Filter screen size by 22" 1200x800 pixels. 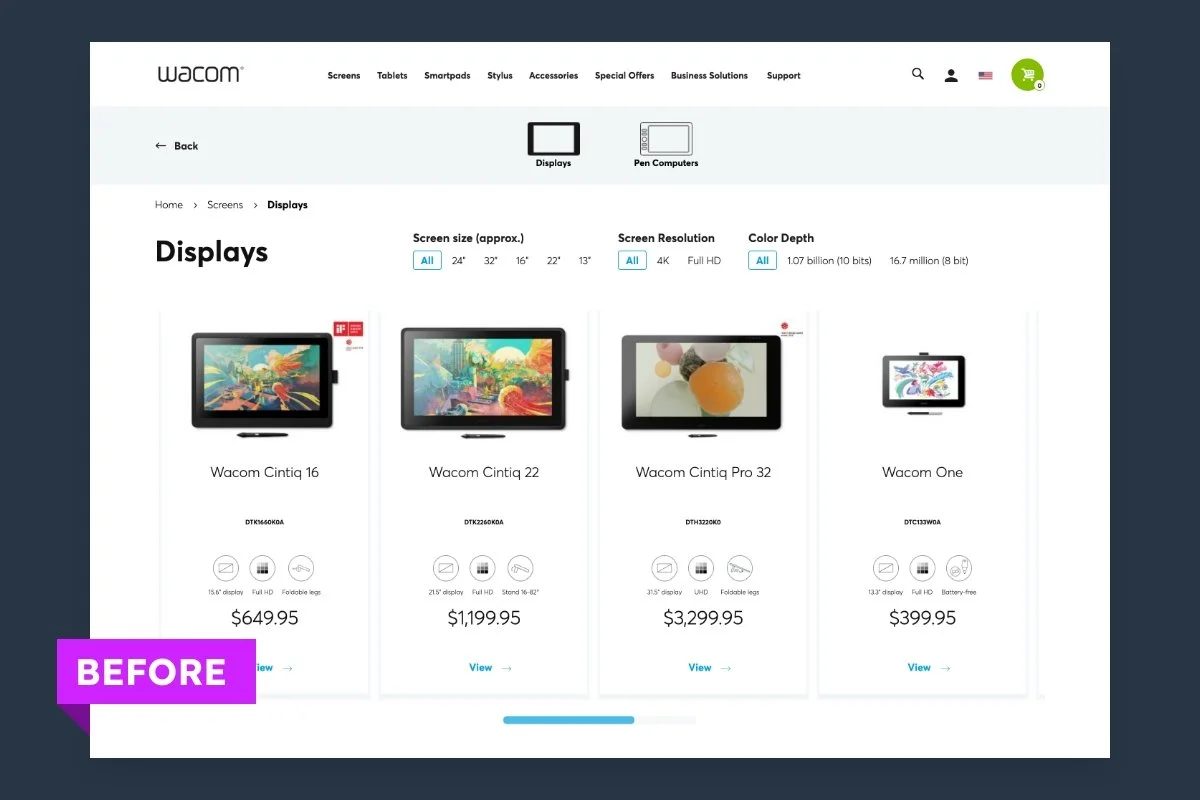tap(553, 260)
